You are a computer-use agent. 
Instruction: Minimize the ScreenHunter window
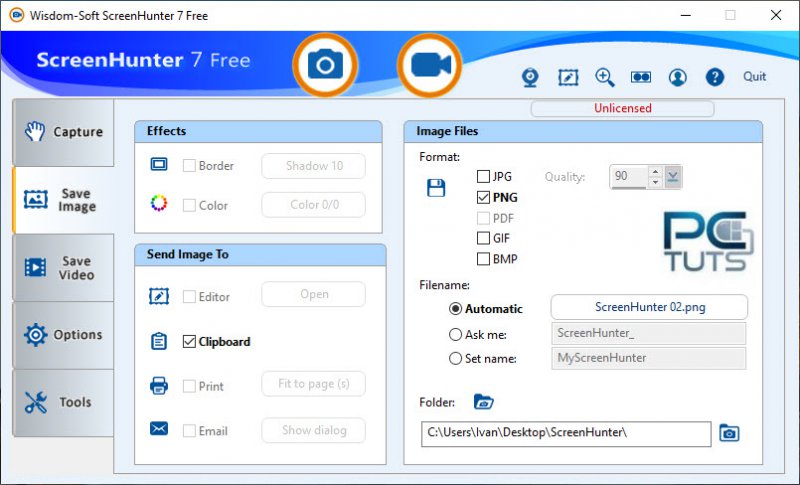point(686,15)
